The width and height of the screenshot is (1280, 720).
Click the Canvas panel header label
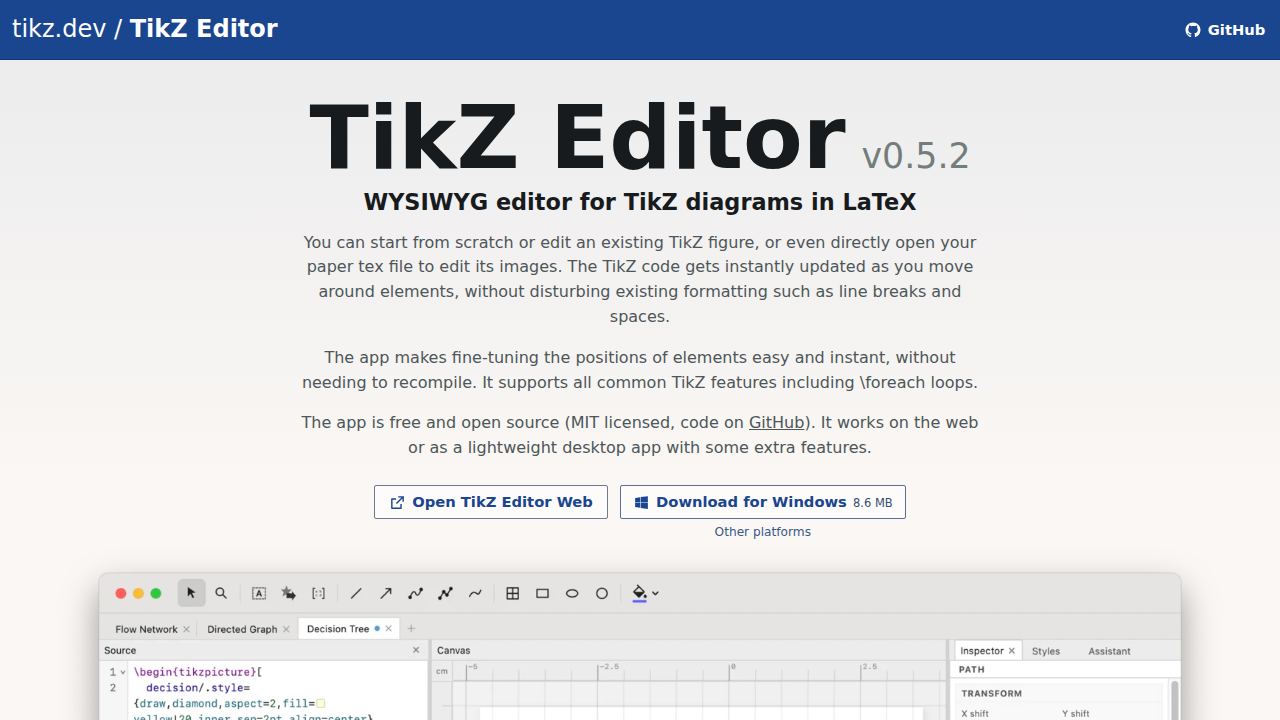pyautogui.click(x=454, y=650)
